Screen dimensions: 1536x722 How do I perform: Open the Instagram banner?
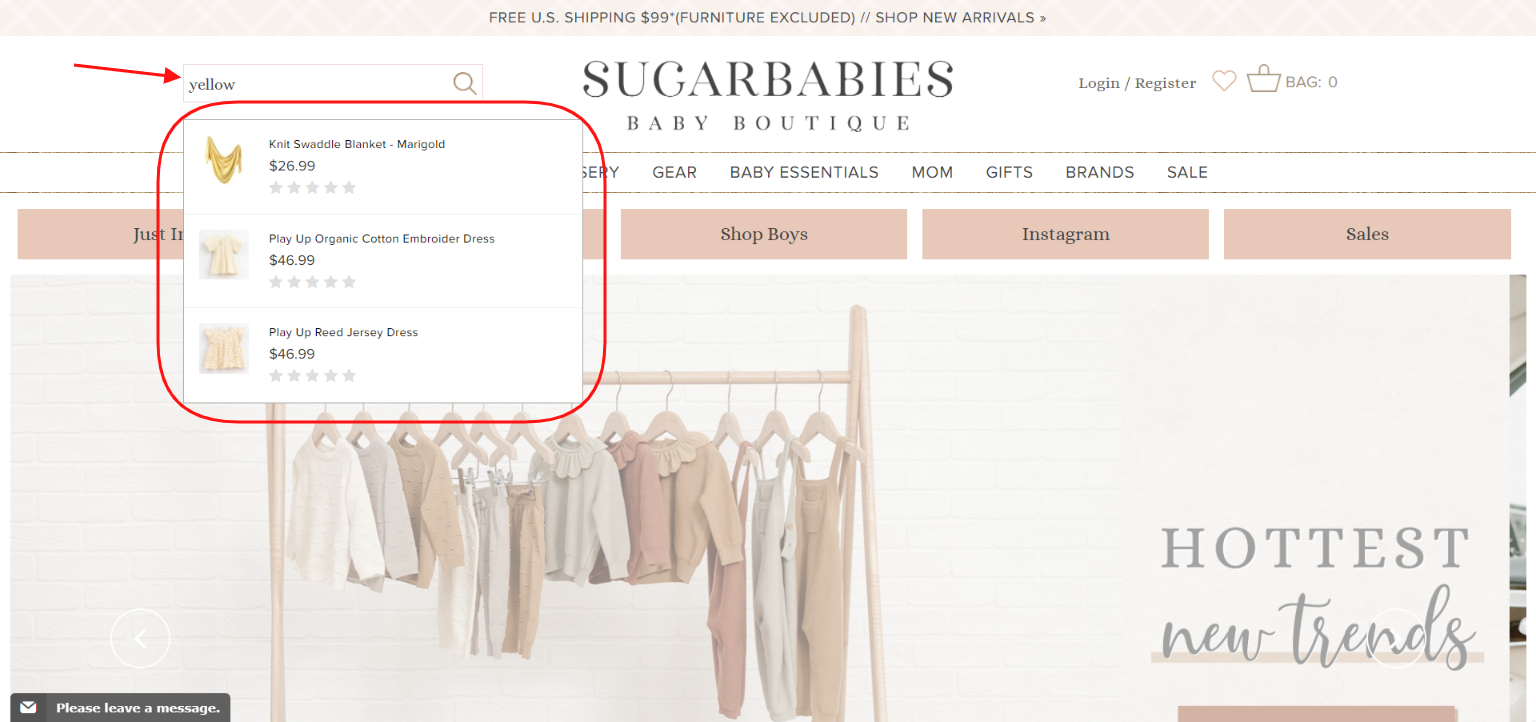click(x=1065, y=233)
